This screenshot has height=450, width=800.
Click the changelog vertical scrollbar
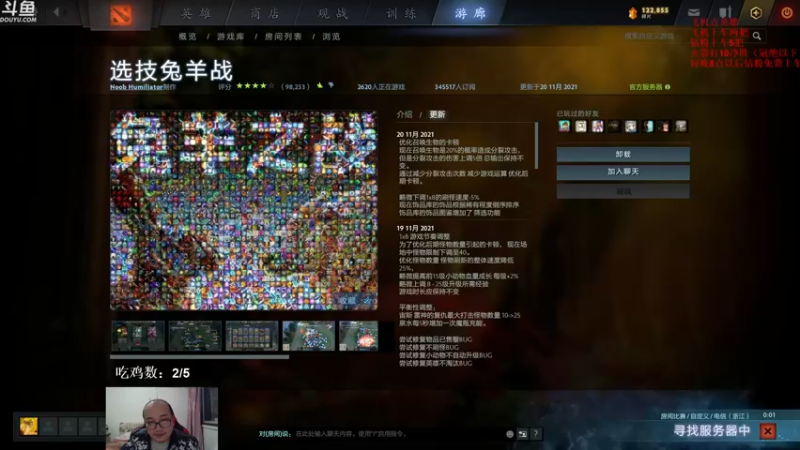coord(536,145)
